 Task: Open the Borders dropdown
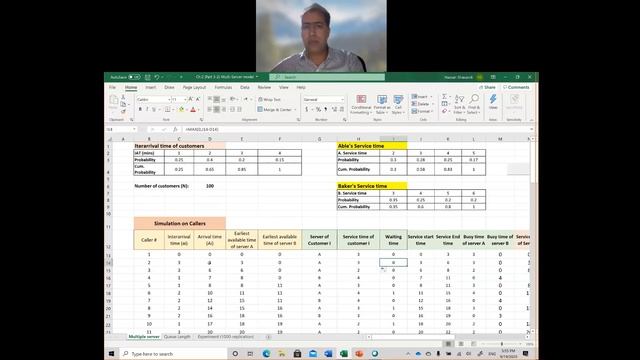pyautogui.click(x=173, y=109)
